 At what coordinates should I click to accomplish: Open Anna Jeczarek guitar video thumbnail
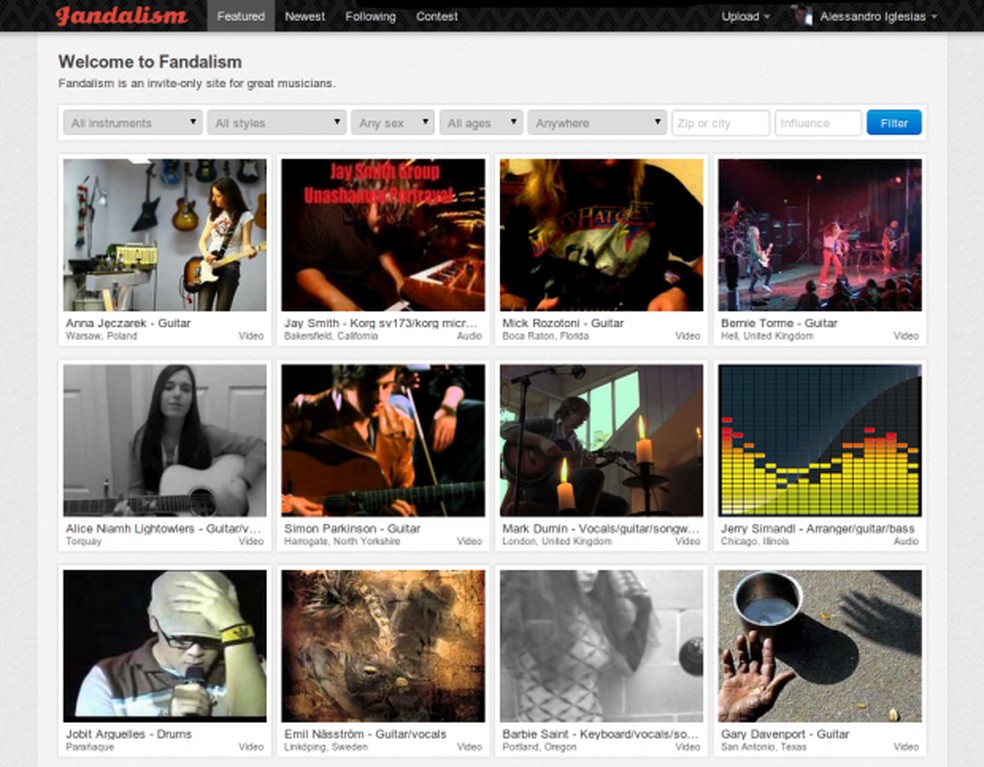click(x=165, y=235)
